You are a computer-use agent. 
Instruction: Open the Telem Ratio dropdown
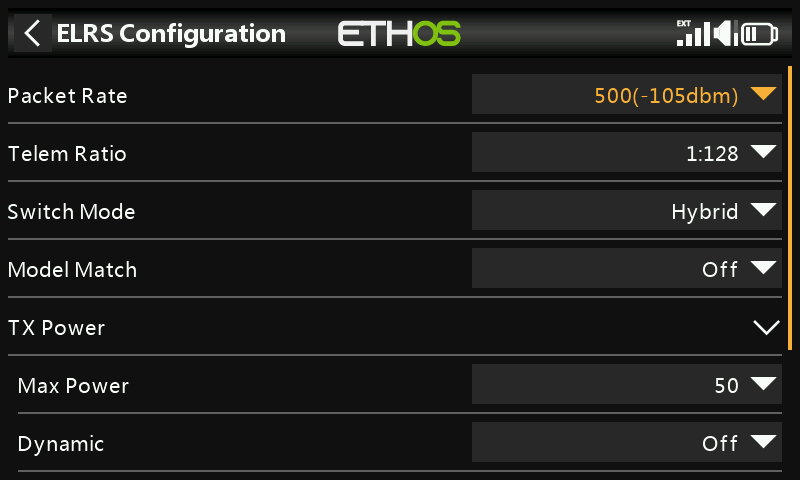click(x=627, y=153)
